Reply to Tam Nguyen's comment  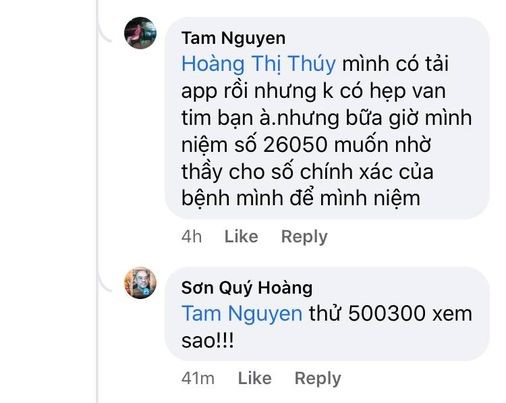tap(304, 237)
